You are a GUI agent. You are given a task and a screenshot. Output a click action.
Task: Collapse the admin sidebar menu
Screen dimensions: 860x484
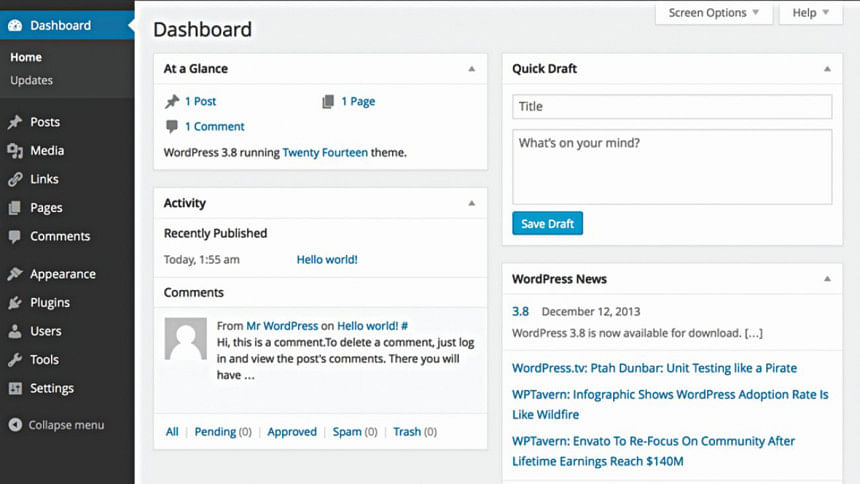click(x=56, y=425)
